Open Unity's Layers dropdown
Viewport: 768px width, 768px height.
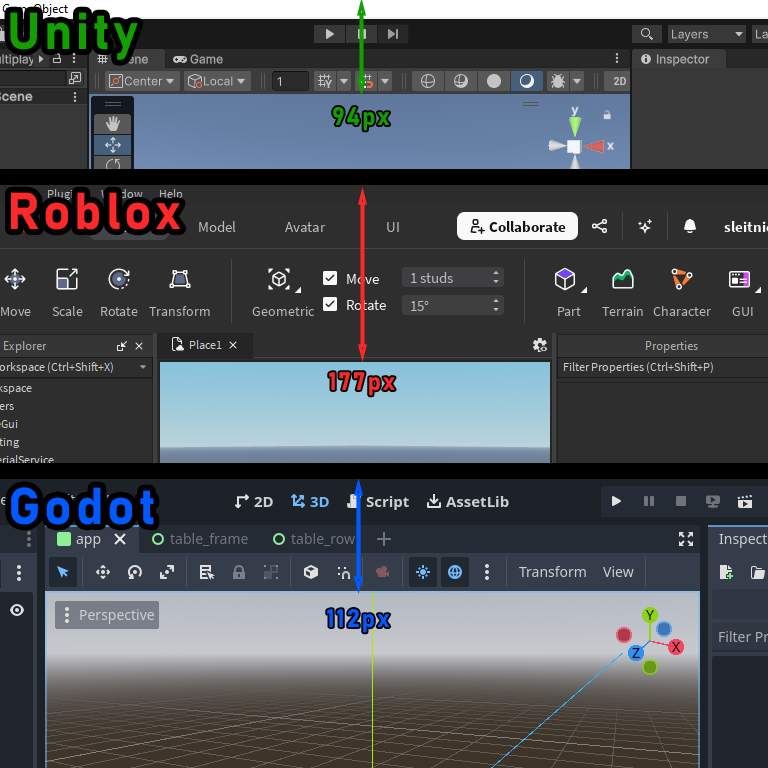[x=706, y=34]
